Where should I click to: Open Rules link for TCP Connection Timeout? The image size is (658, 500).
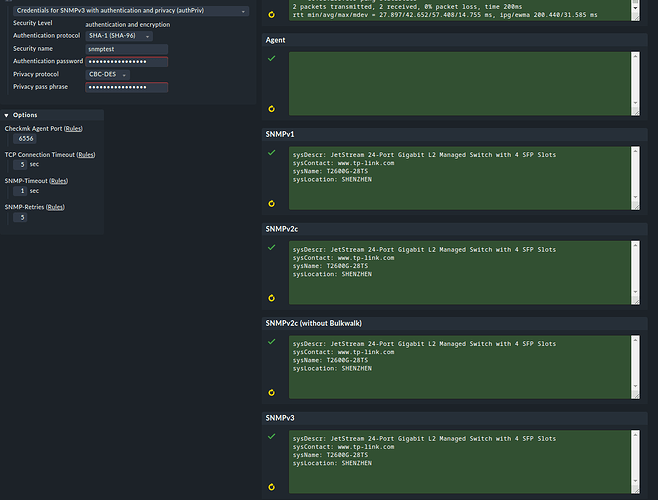pos(87,155)
